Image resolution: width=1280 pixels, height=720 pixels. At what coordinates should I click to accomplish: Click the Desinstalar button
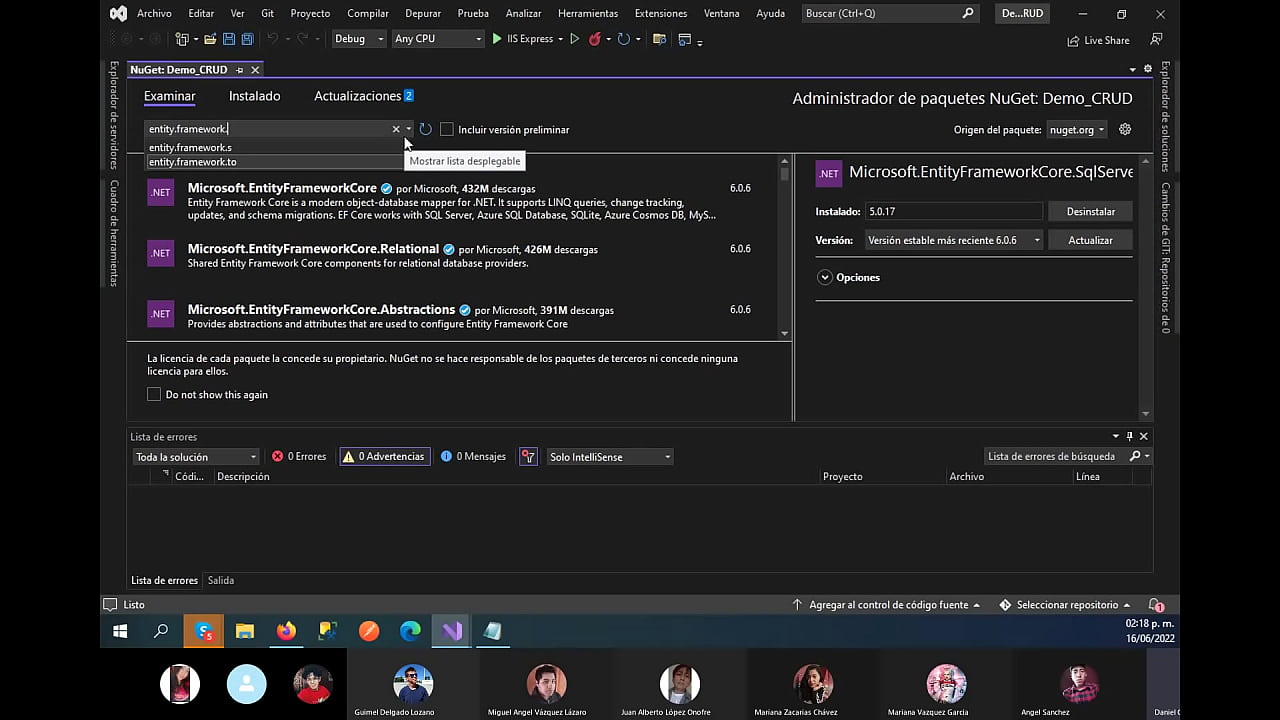(x=1090, y=211)
